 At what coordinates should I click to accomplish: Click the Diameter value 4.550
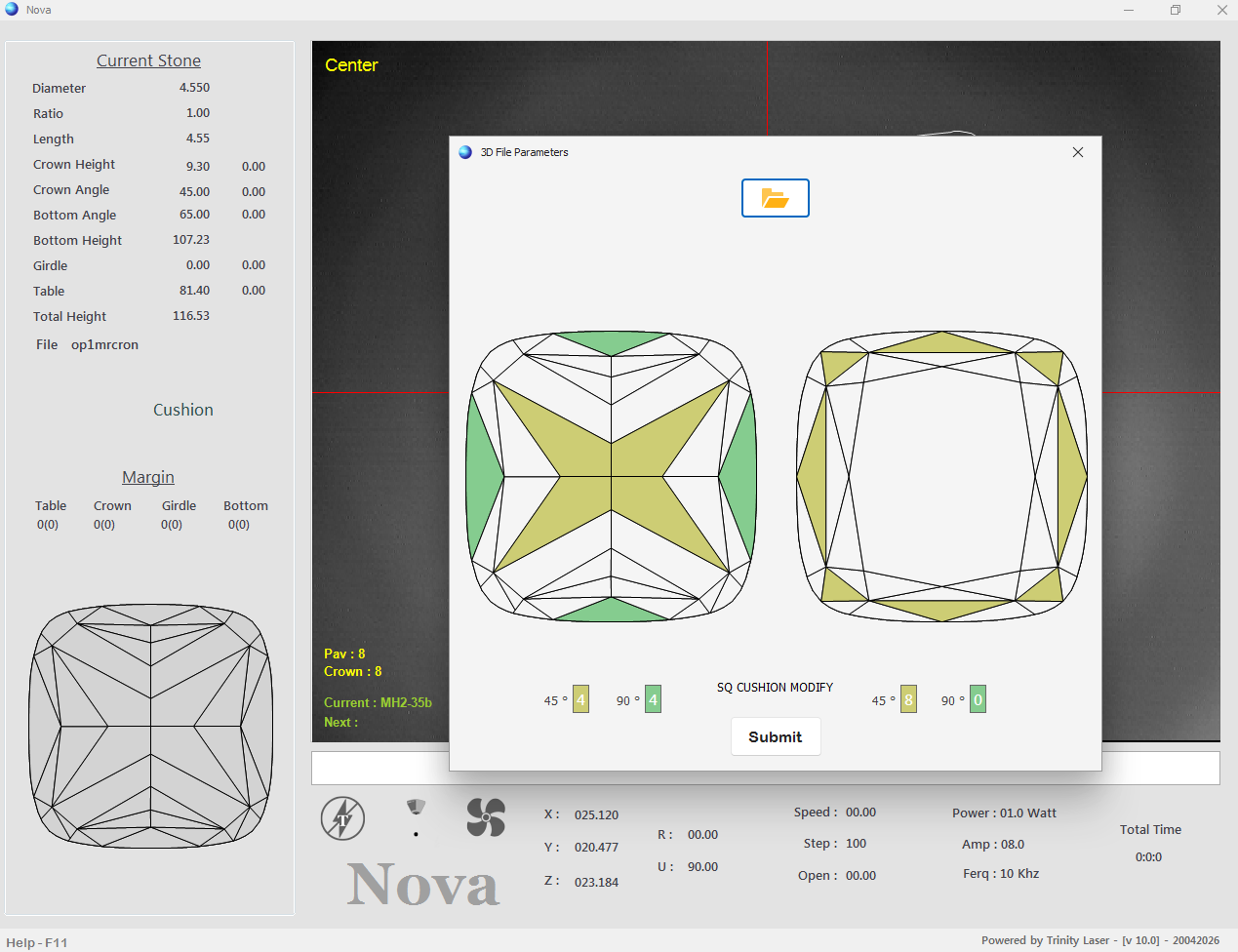pos(194,88)
